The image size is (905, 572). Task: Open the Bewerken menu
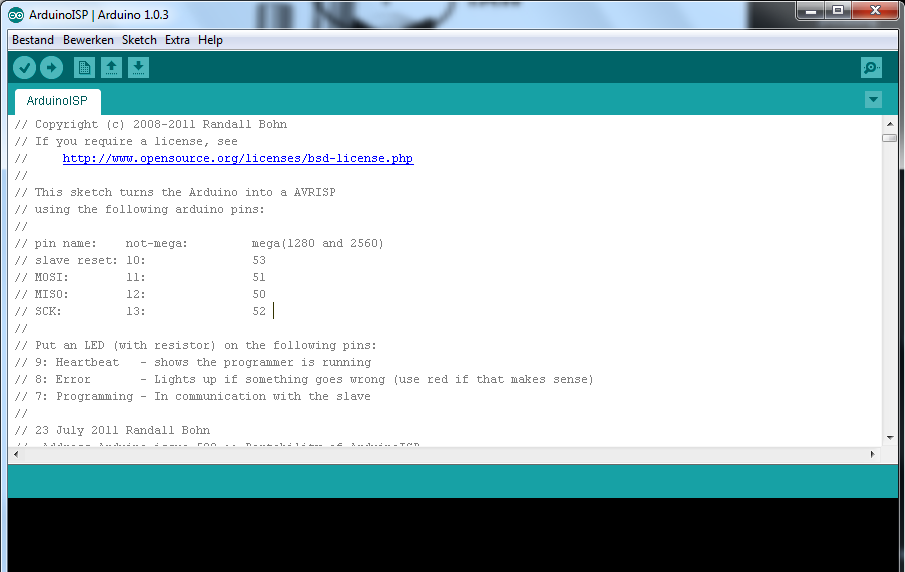coord(88,40)
